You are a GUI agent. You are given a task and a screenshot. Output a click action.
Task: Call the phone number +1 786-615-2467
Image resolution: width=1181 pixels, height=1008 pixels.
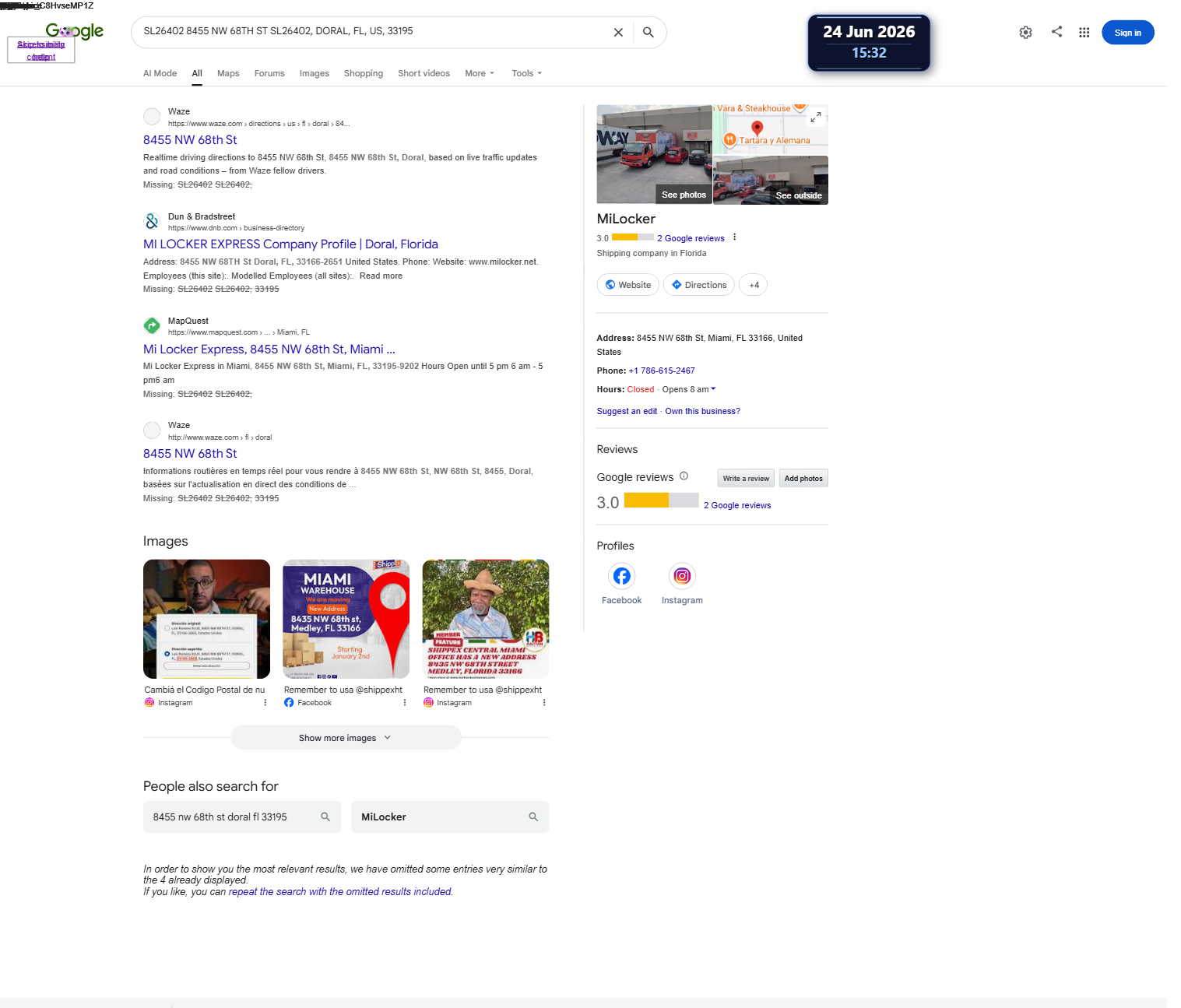click(x=662, y=371)
